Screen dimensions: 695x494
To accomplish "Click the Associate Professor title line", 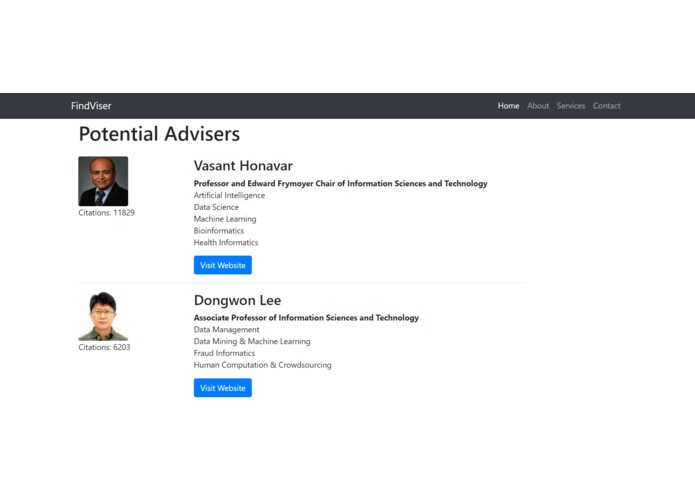I will click(x=306, y=318).
